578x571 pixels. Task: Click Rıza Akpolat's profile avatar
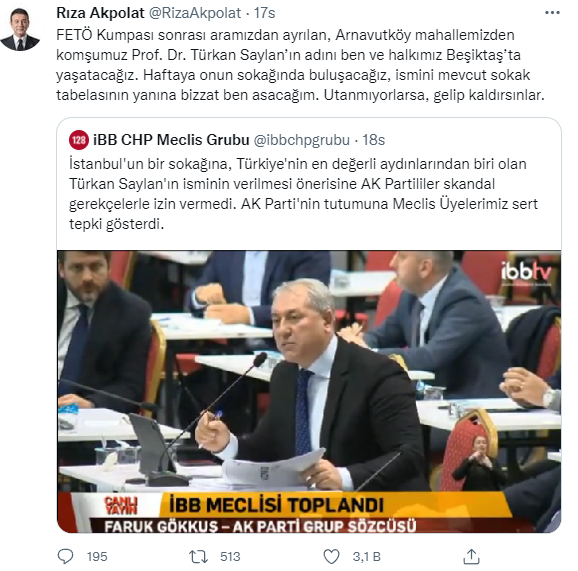(x=20, y=29)
